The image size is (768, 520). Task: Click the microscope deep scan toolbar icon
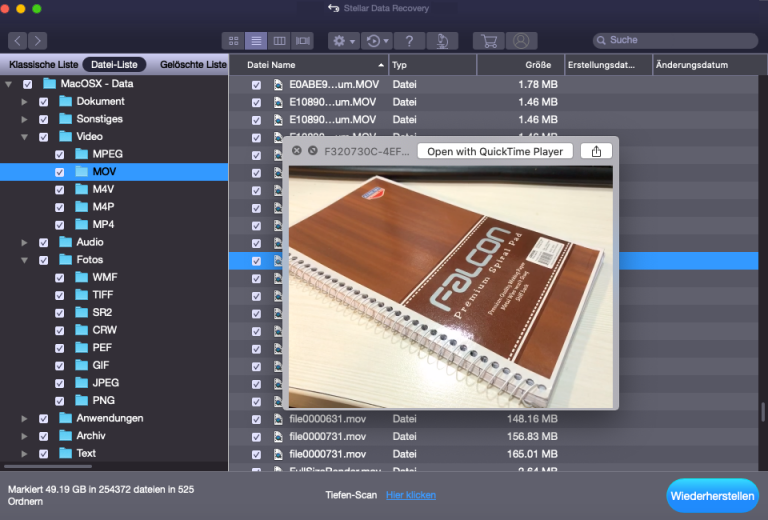(x=442, y=41)
